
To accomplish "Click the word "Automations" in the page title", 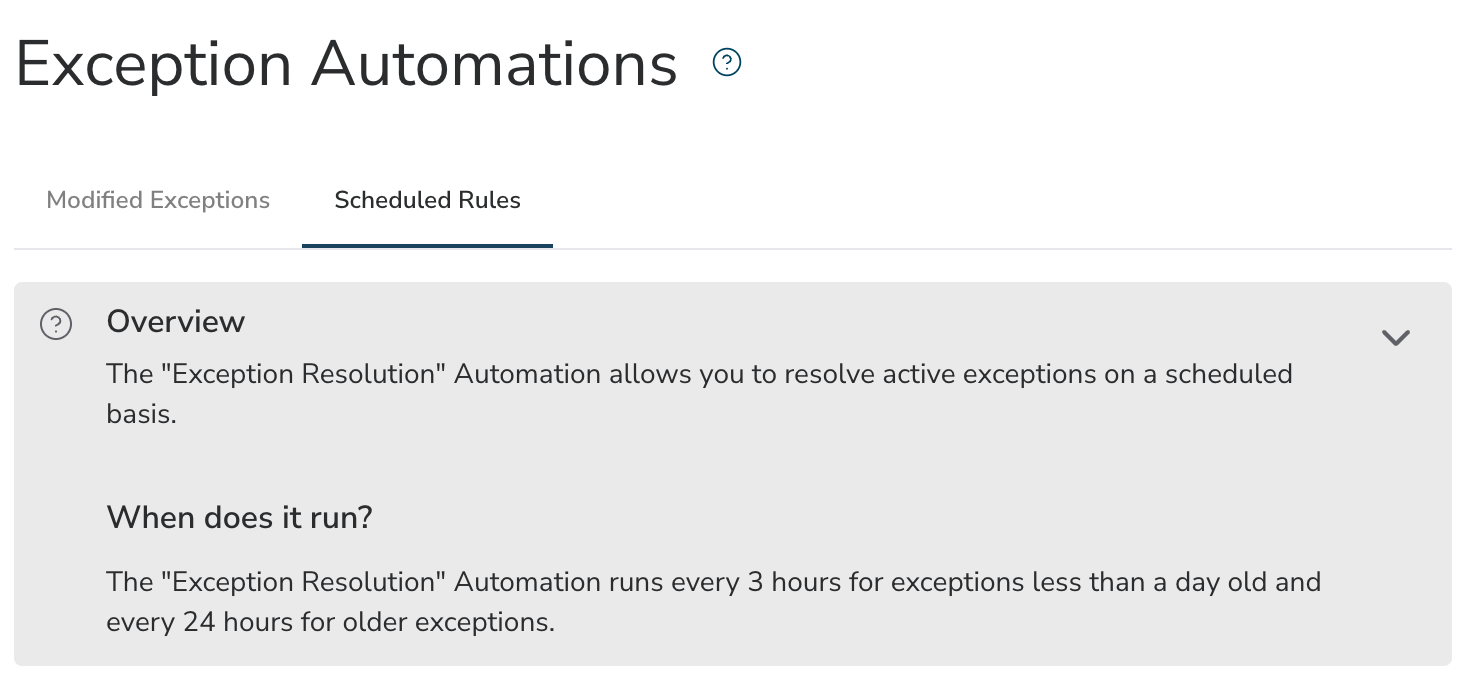I will pos(495,65).
